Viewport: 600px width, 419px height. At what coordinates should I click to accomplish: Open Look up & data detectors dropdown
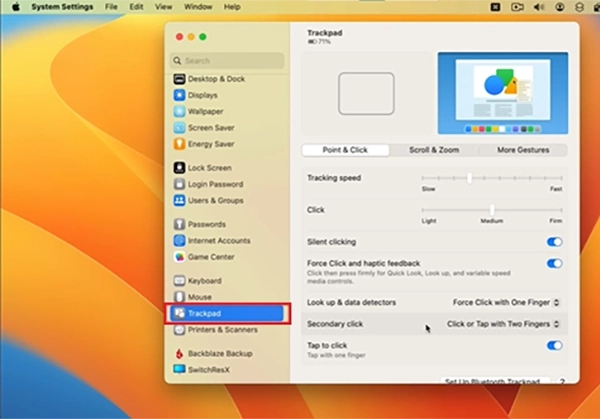point(506,302)
